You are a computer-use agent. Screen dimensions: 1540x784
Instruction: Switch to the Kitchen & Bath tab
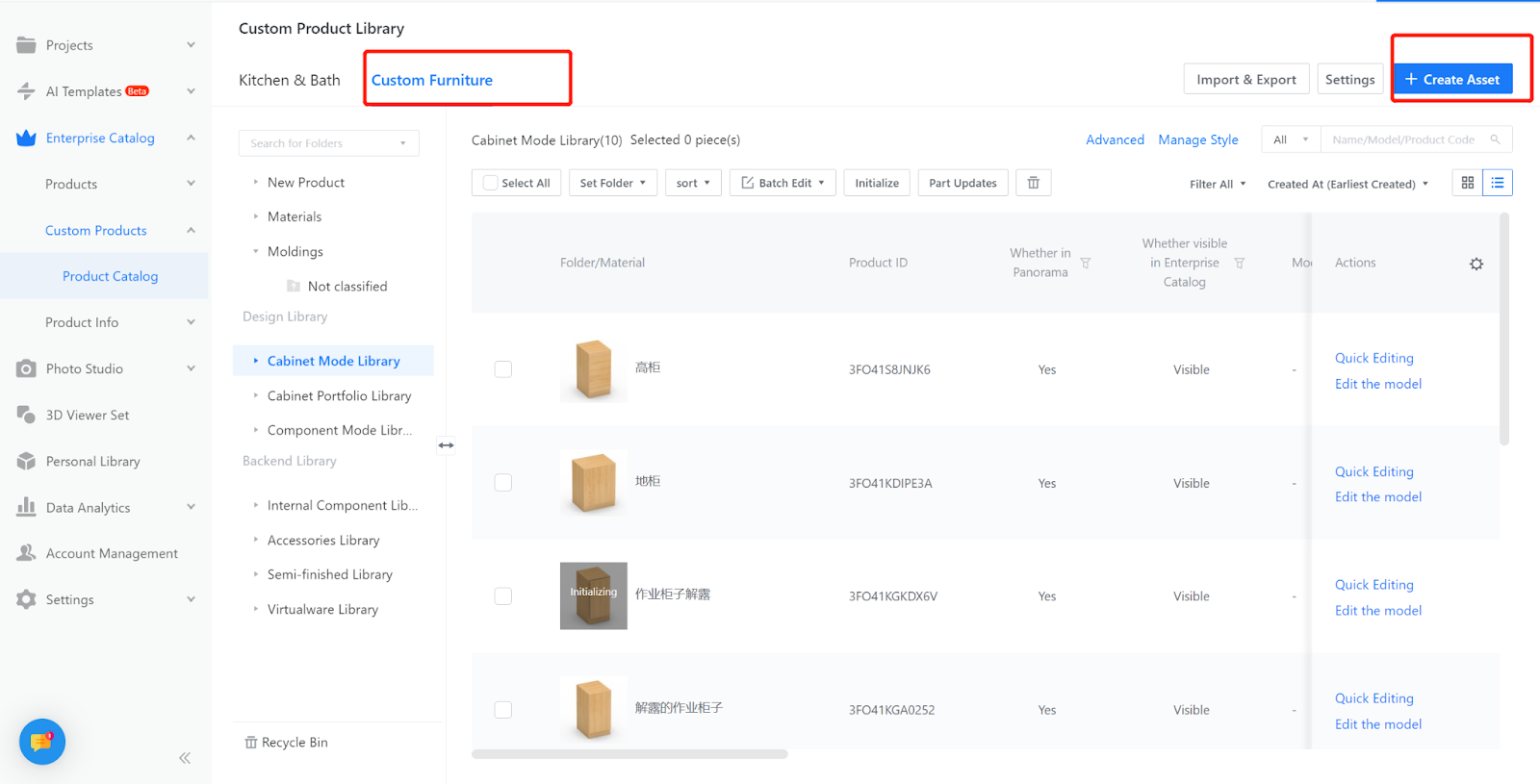289,80
